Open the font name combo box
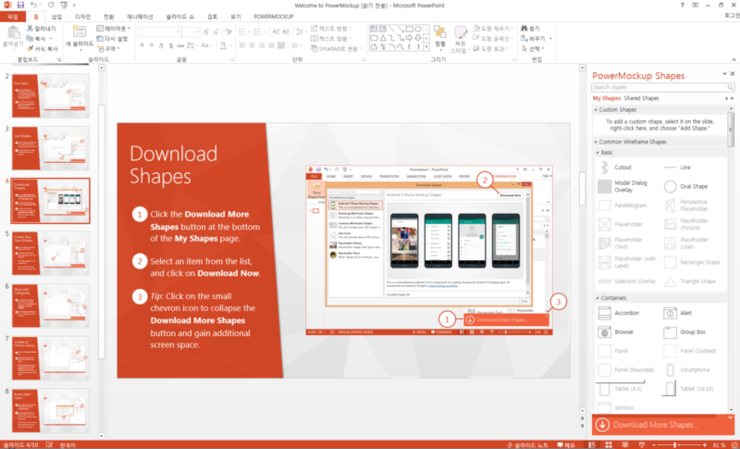This screenshot has width=740, height=449. pyautogui.click(x=159, y=32)
